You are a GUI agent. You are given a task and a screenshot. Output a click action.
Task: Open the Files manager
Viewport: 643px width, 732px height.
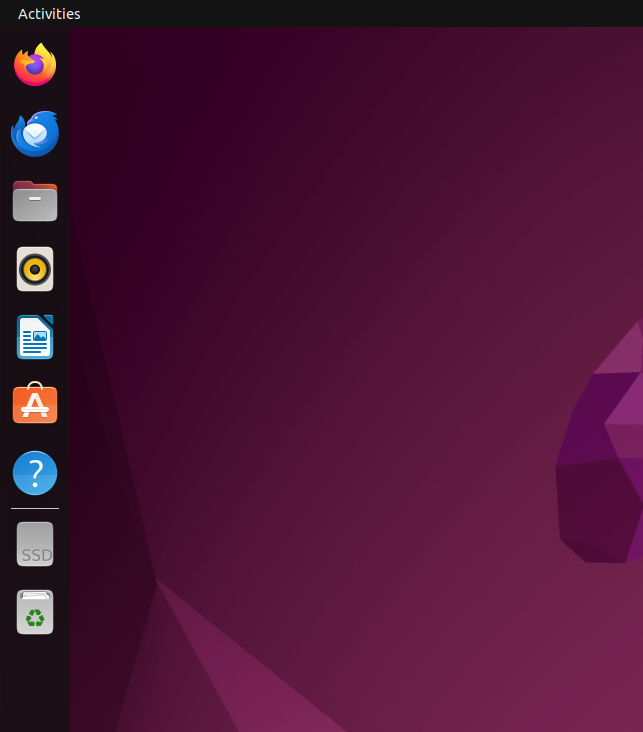click(x=35, y=201)
